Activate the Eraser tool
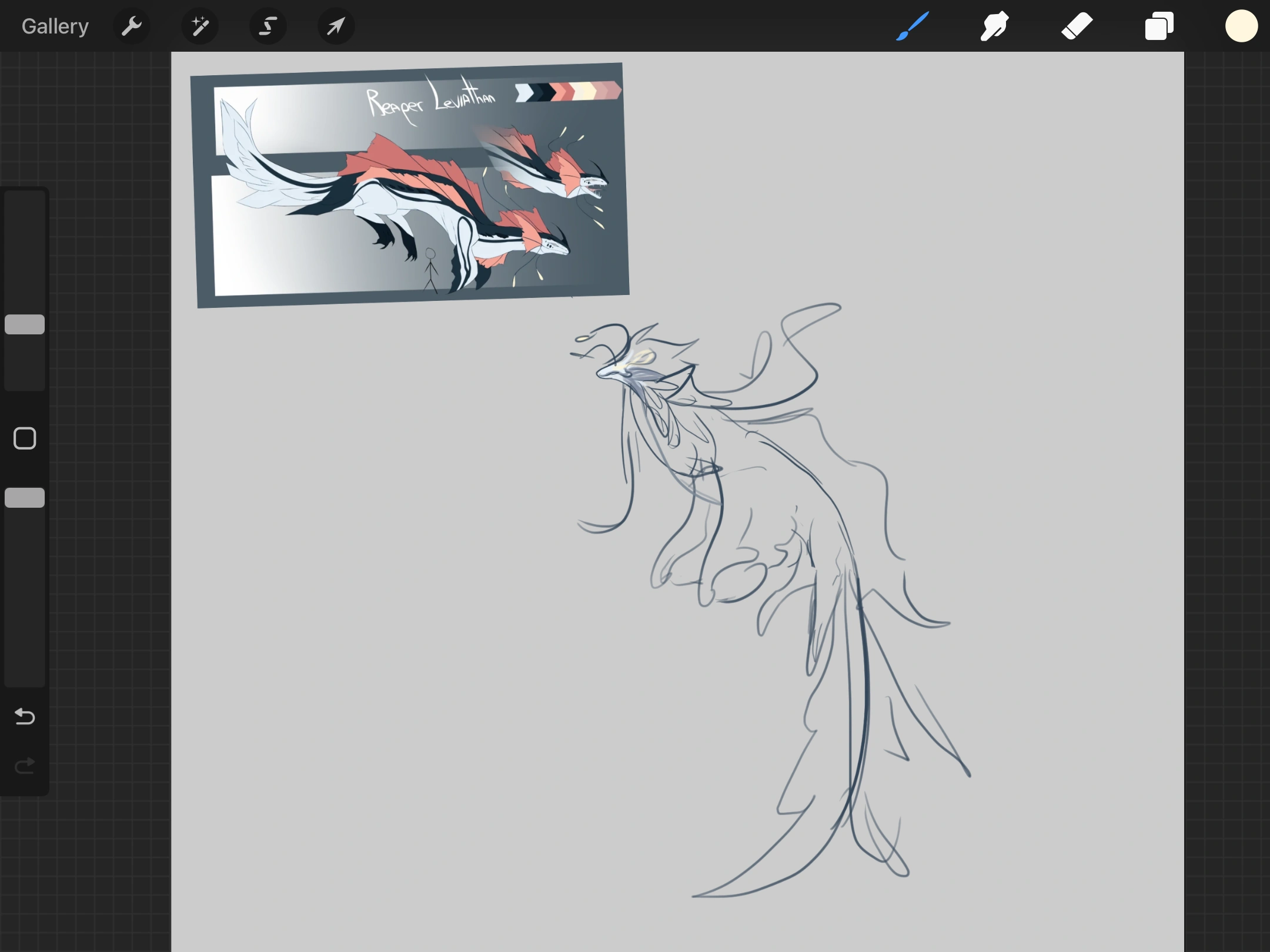The width and height of the screenshot is (1270, 952). (x=1079, y=26)
